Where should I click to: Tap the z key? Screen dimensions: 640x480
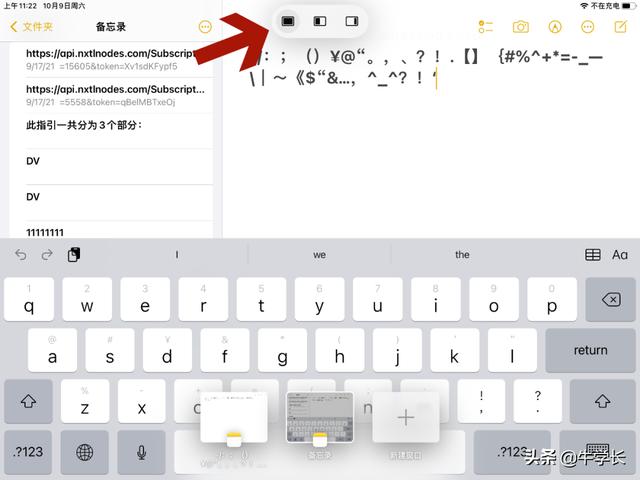85,401
